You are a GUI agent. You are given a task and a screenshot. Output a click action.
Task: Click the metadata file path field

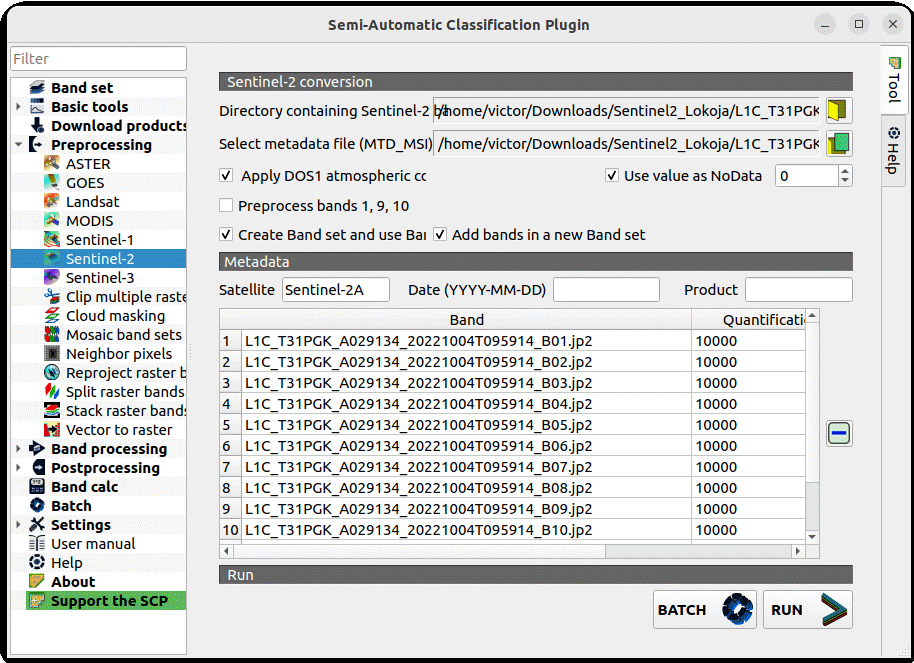627,143
